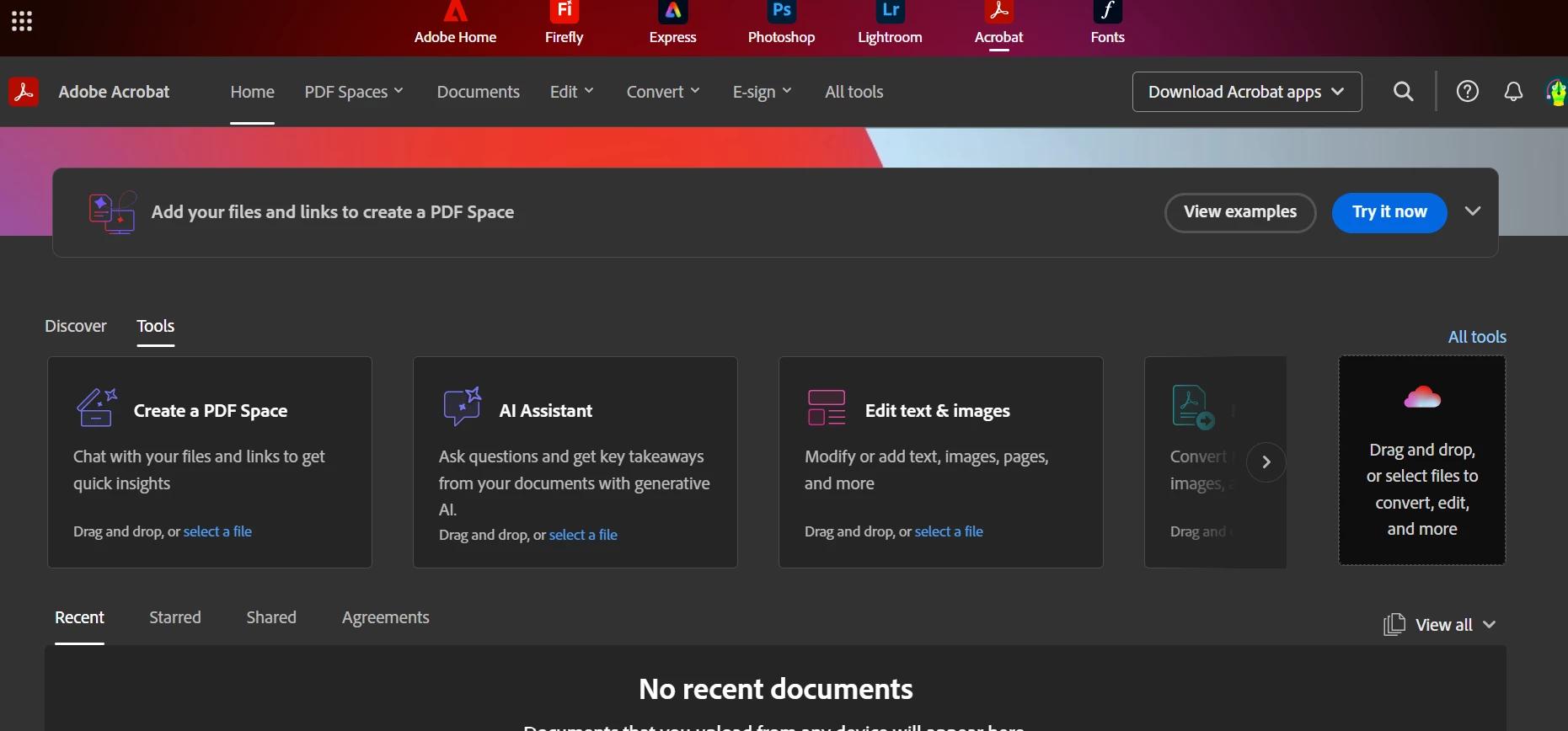Click the Adobe Acrobat title text
This screenshot has height=731, width=1568.
(x=114, y=92)
